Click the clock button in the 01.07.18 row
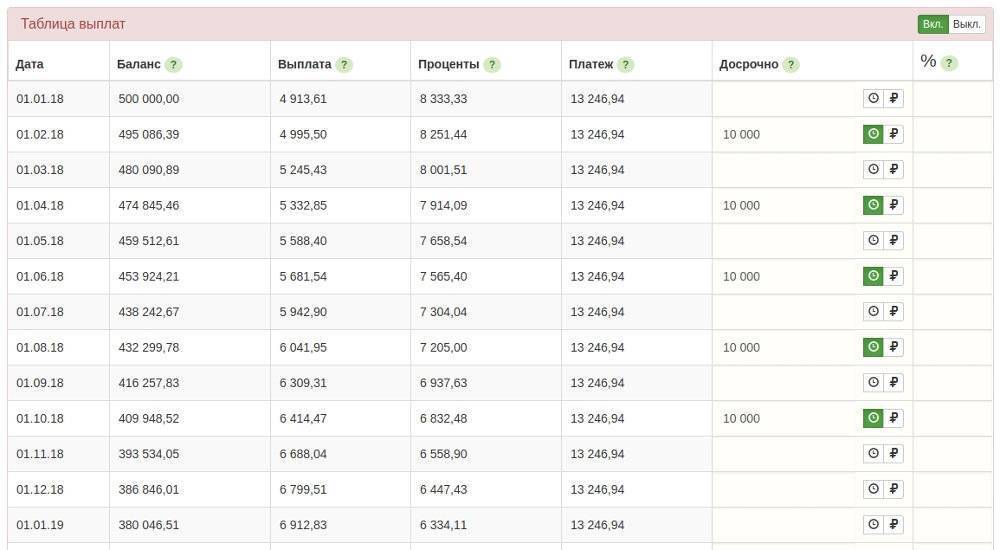The image size is (1000, 550). [x=873, y=312]
